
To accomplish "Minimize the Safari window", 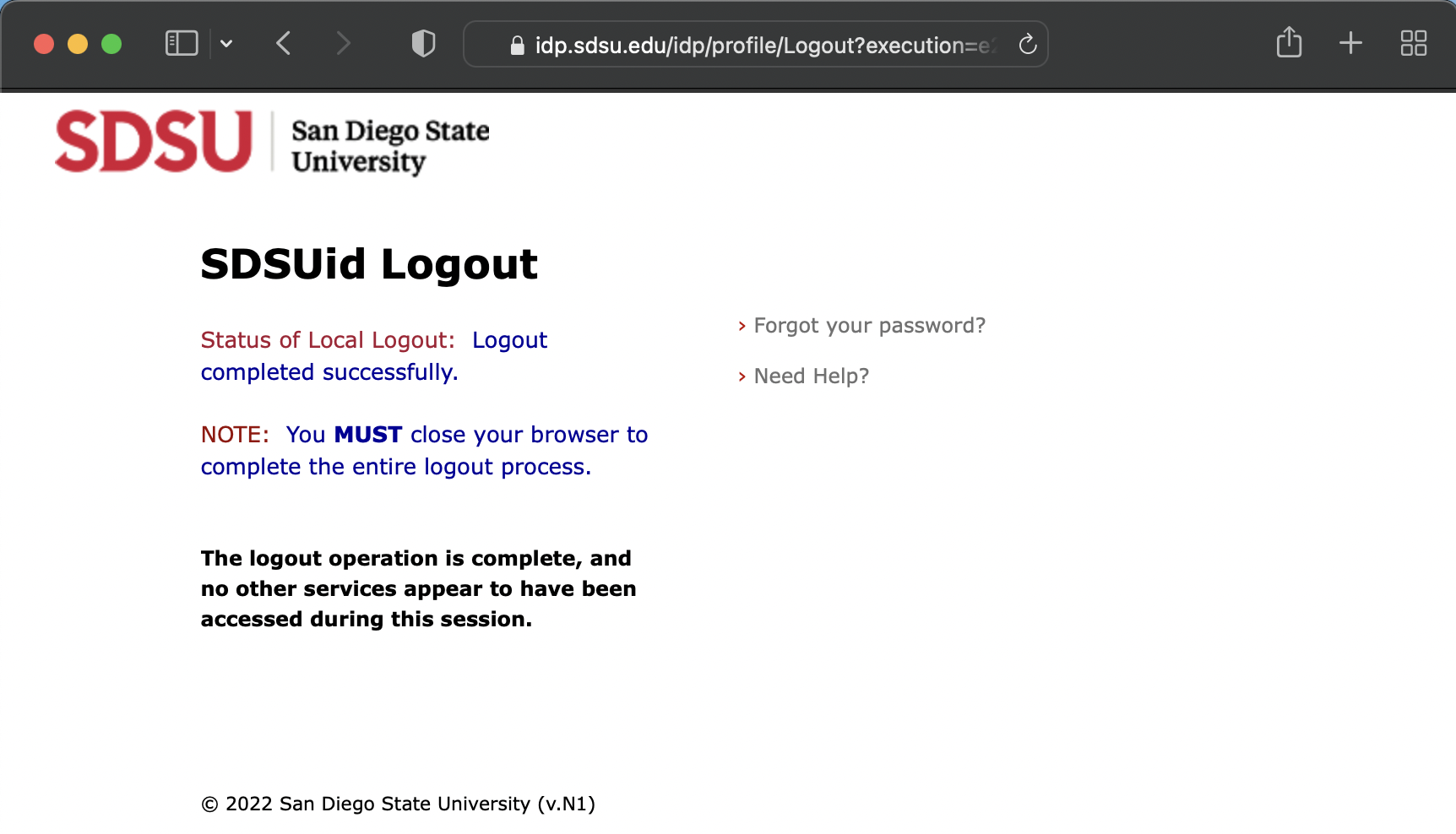I will click(78, 44).
